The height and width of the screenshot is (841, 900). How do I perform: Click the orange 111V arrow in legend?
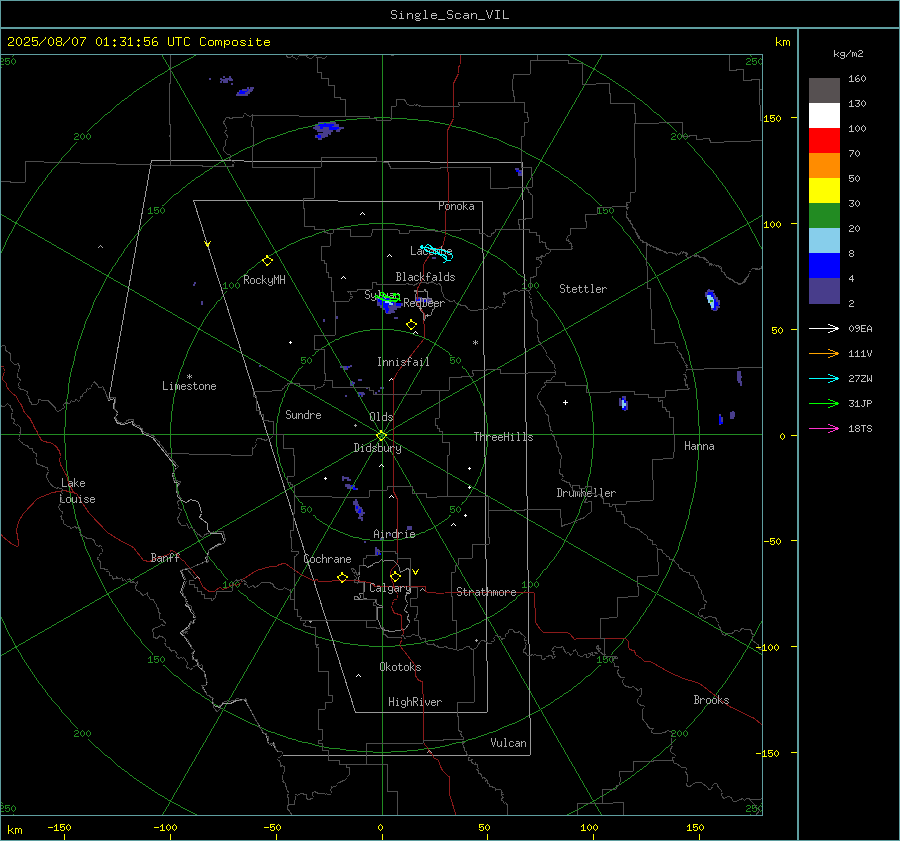(824, 354)
